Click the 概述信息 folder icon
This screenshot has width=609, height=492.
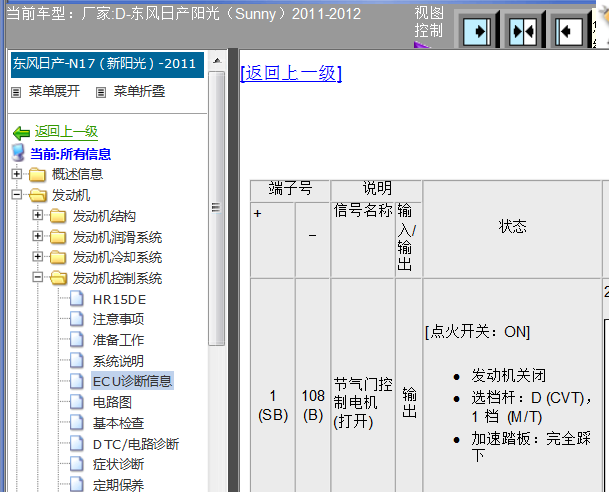pyautogui.click(x=37, y=174)
